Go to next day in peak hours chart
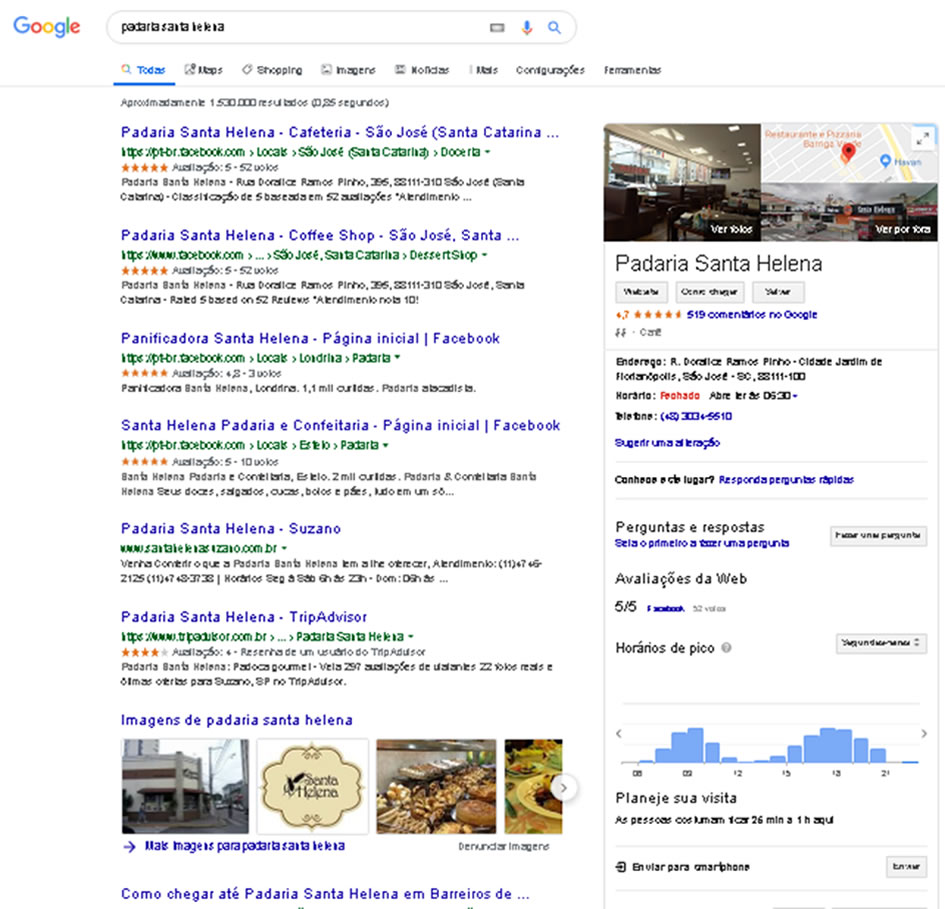This screenshot has height=909, width=945. (x=924, y=734)
